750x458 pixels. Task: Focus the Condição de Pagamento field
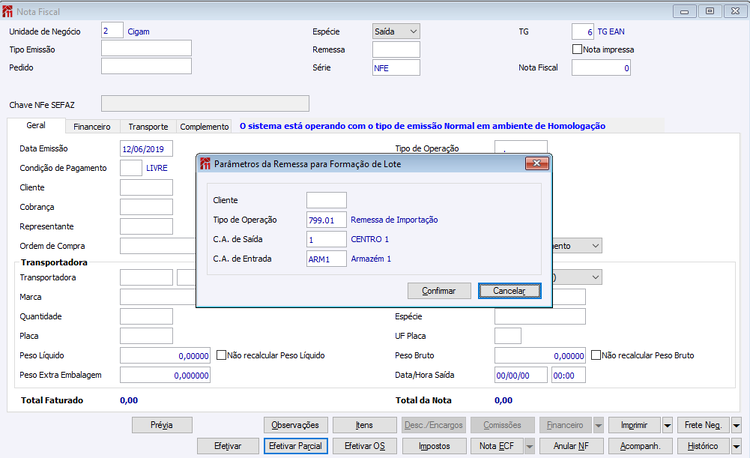pos(131,168)
